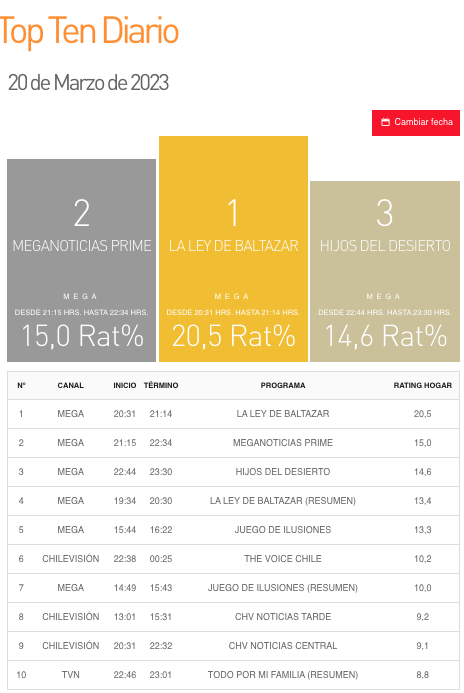Click the CHV Noticias Central program name
The image size is (464, 693).
coord(283,646)
